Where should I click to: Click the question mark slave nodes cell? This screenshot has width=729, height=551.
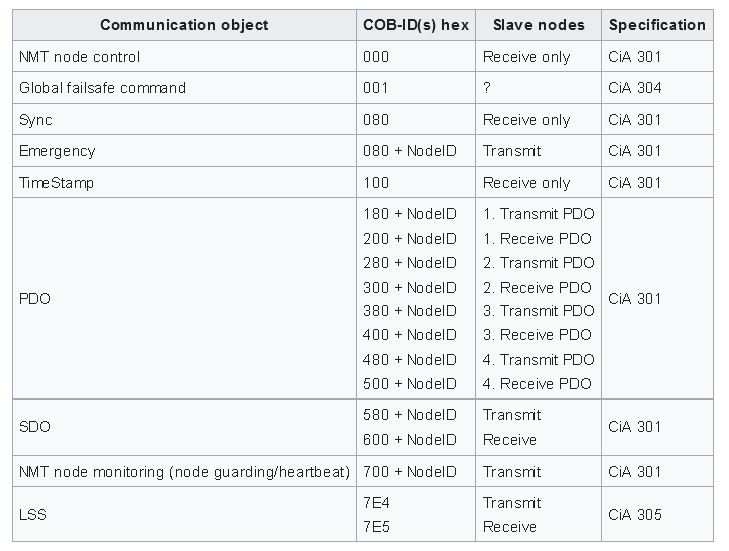(538, 88)
